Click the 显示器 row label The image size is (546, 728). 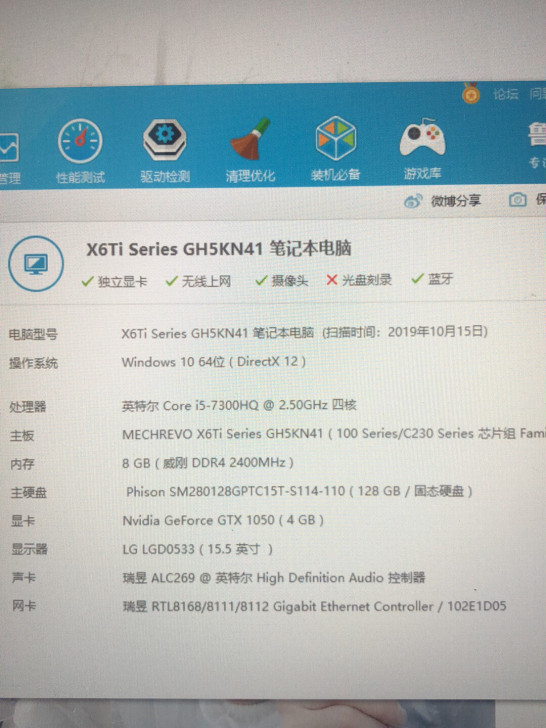coord(30,550)
